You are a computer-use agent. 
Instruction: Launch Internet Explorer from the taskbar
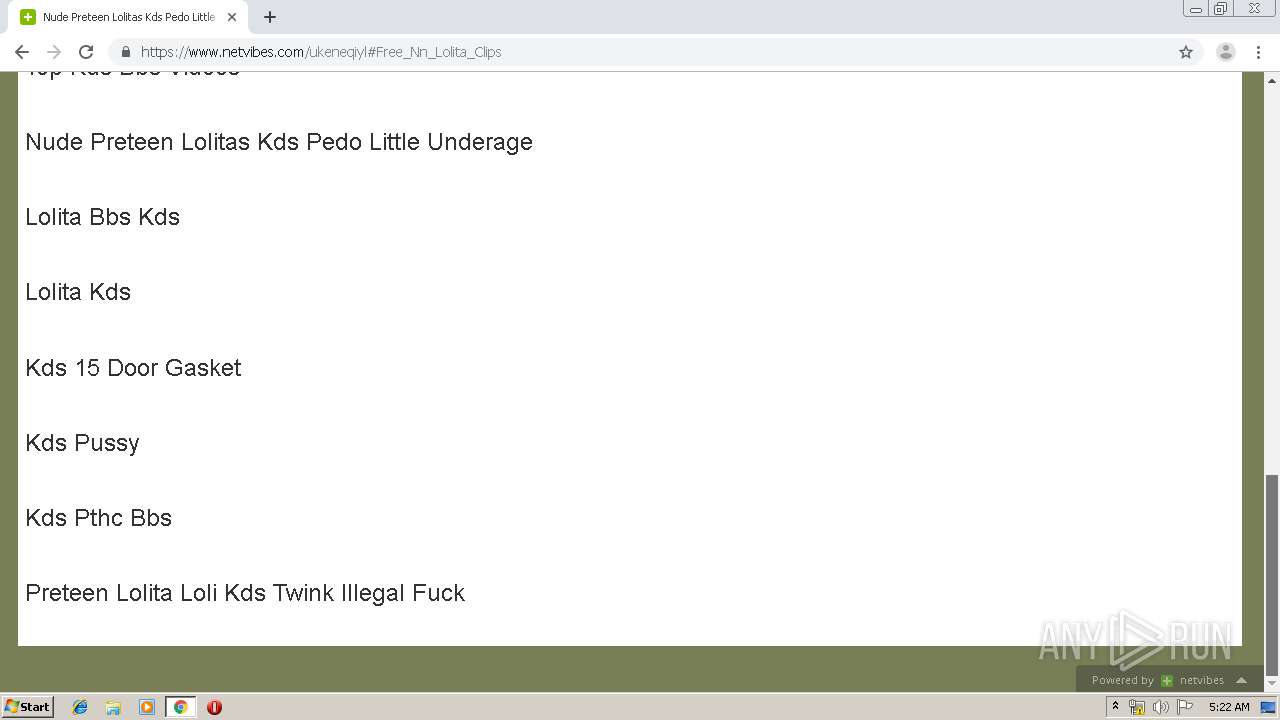coord(80,707)
